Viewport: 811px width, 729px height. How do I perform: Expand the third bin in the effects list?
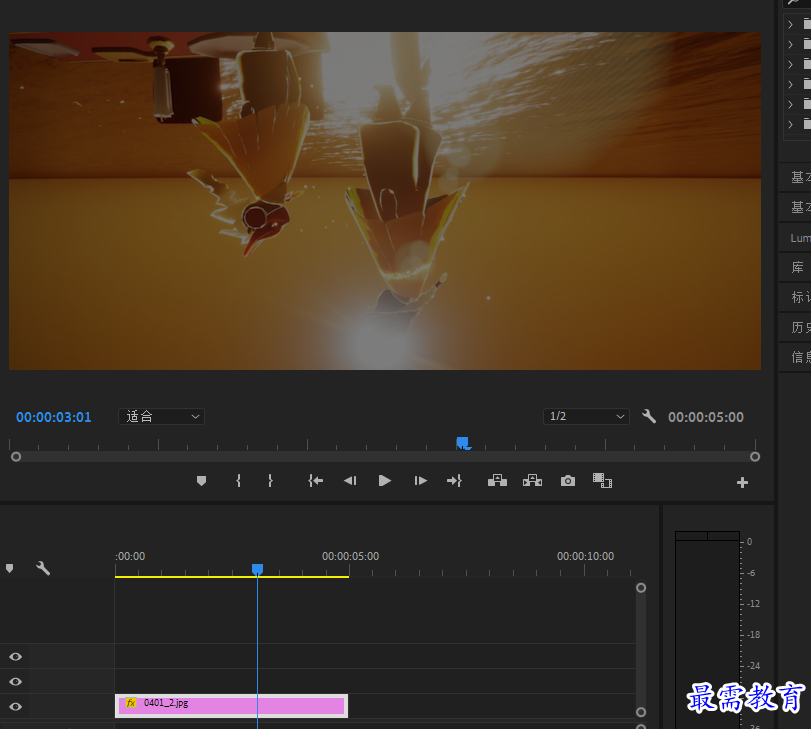[790, 64]
